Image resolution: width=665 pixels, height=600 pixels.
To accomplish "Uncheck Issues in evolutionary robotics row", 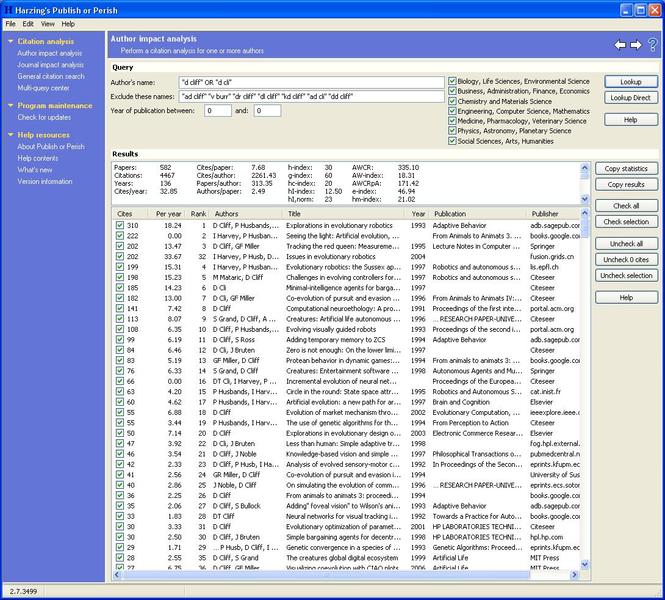I will pos(120,257).
